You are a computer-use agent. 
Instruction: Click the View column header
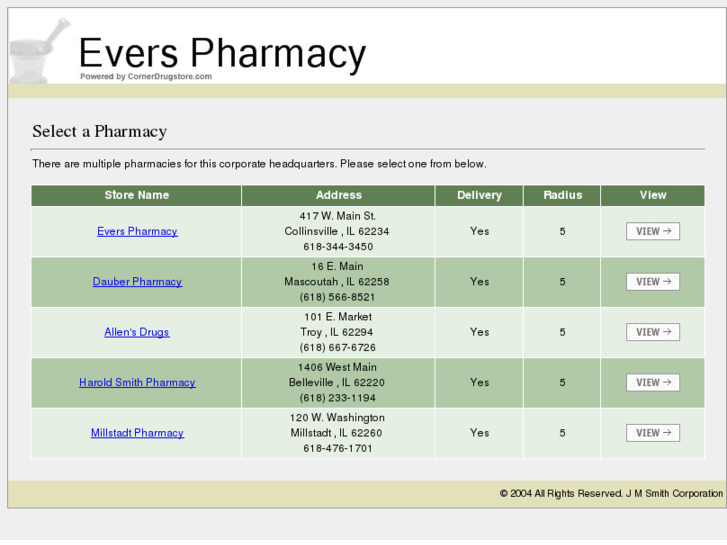point(653,195)
